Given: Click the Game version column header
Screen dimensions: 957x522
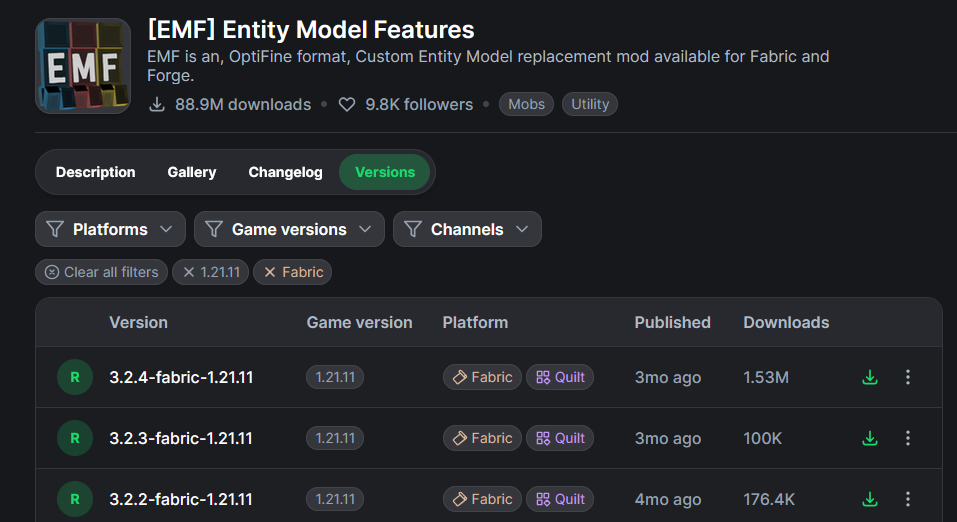Looking at the screenshot, I should (359, 322).
